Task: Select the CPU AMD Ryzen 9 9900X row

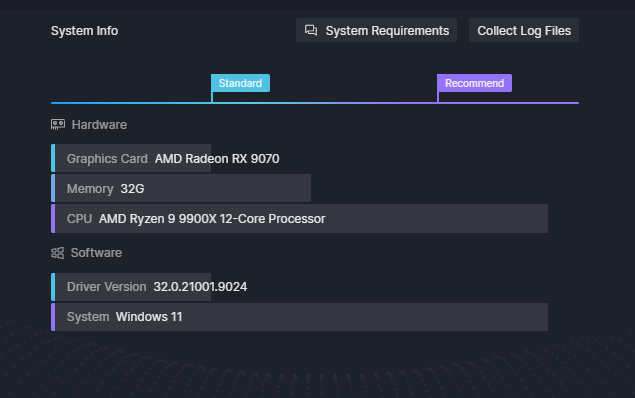Action: pos(299,219)
